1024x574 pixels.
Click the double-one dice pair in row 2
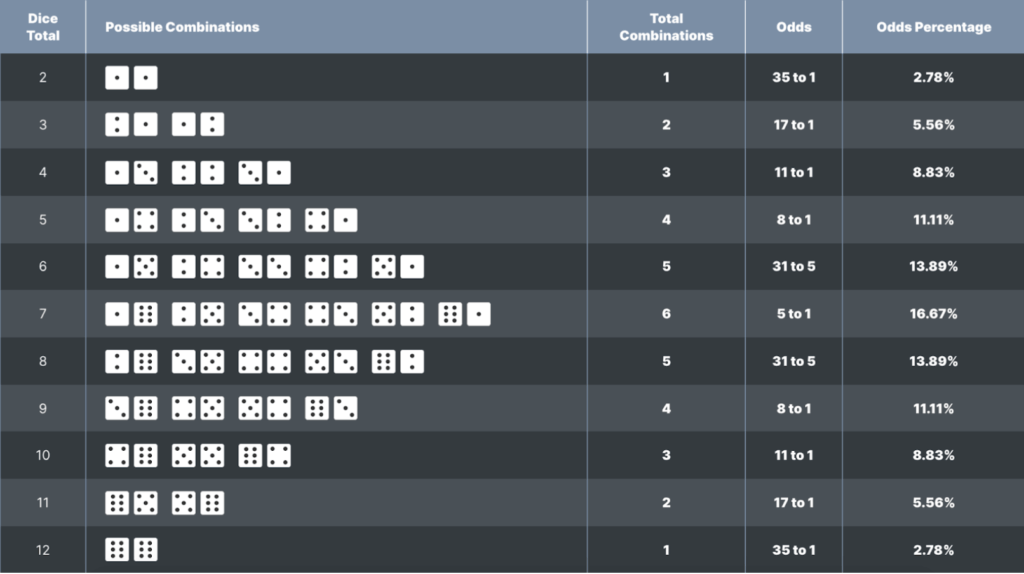click(131, 78)
